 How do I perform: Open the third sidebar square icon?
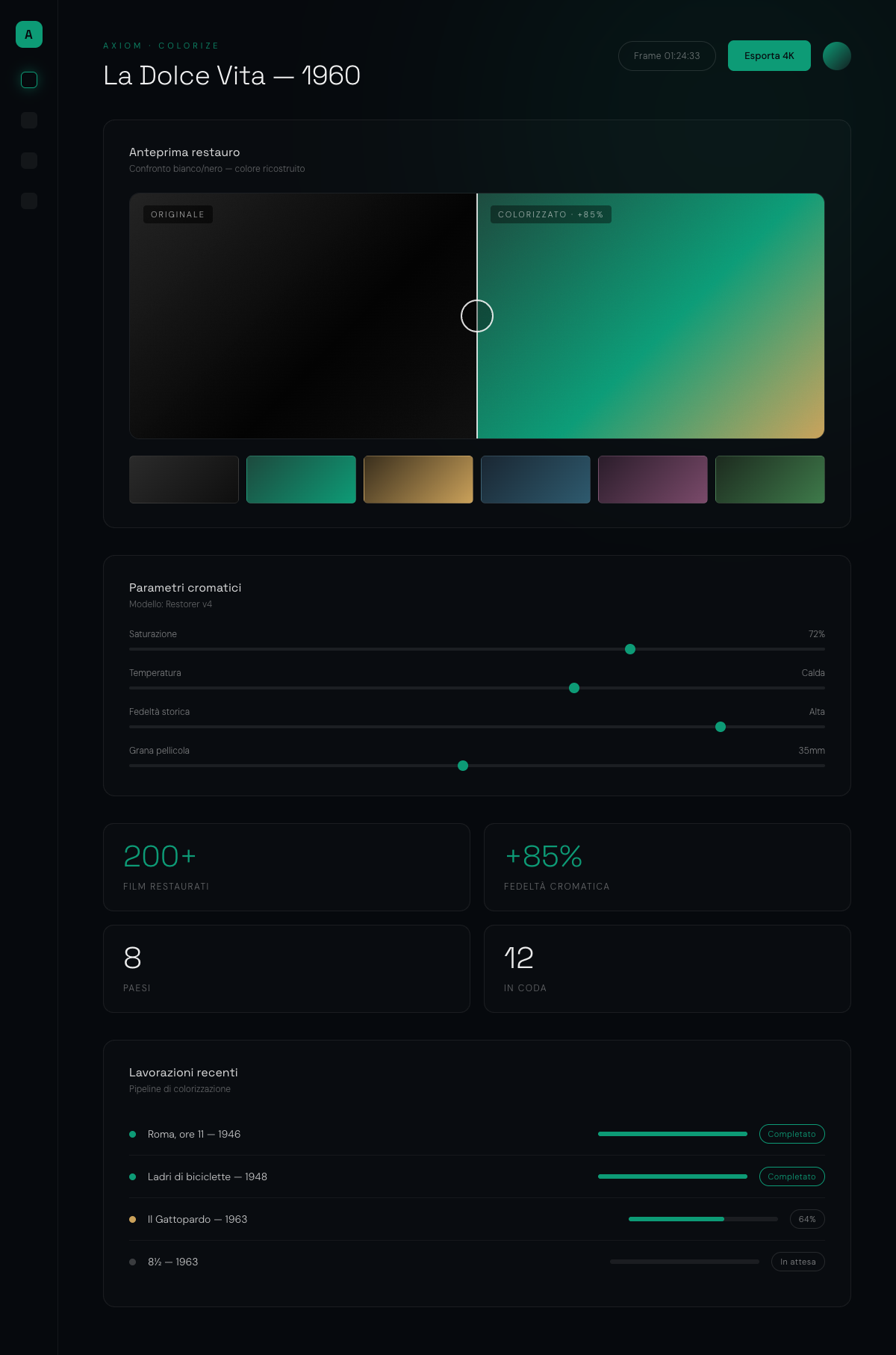click(29, 161)
